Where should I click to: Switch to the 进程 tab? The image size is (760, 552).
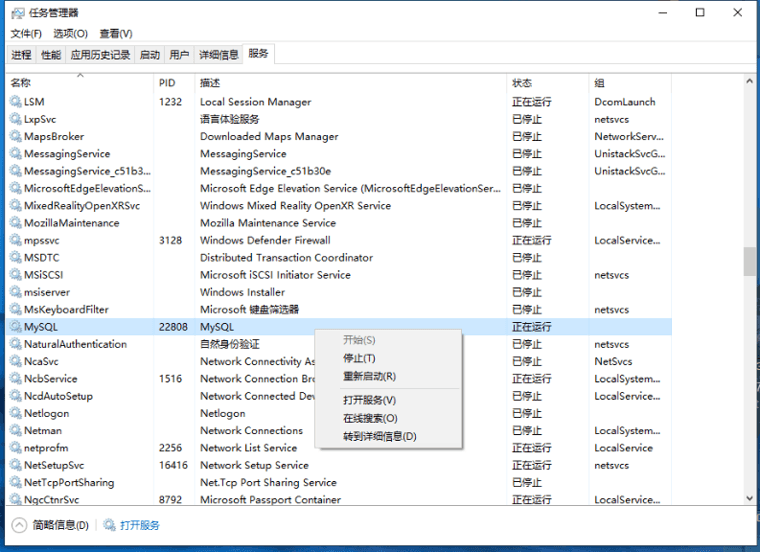point(21,55)
